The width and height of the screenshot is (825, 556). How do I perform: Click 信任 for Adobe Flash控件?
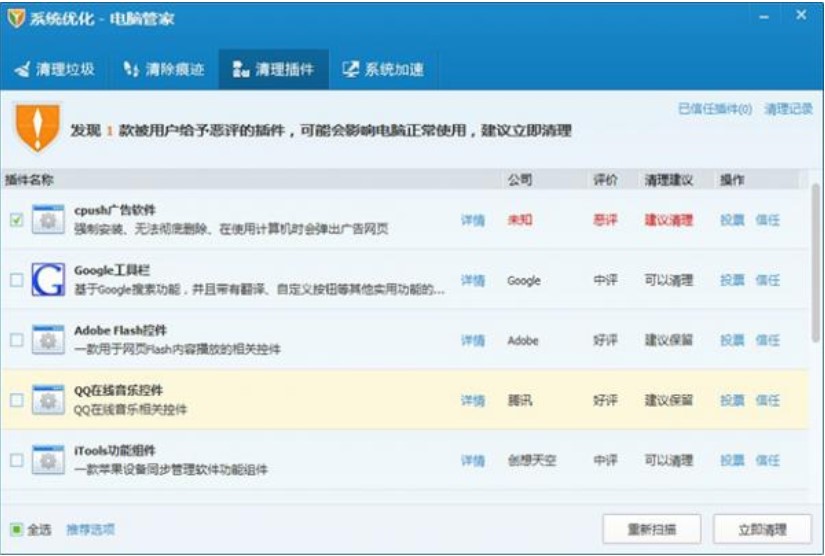coord(768,340)
